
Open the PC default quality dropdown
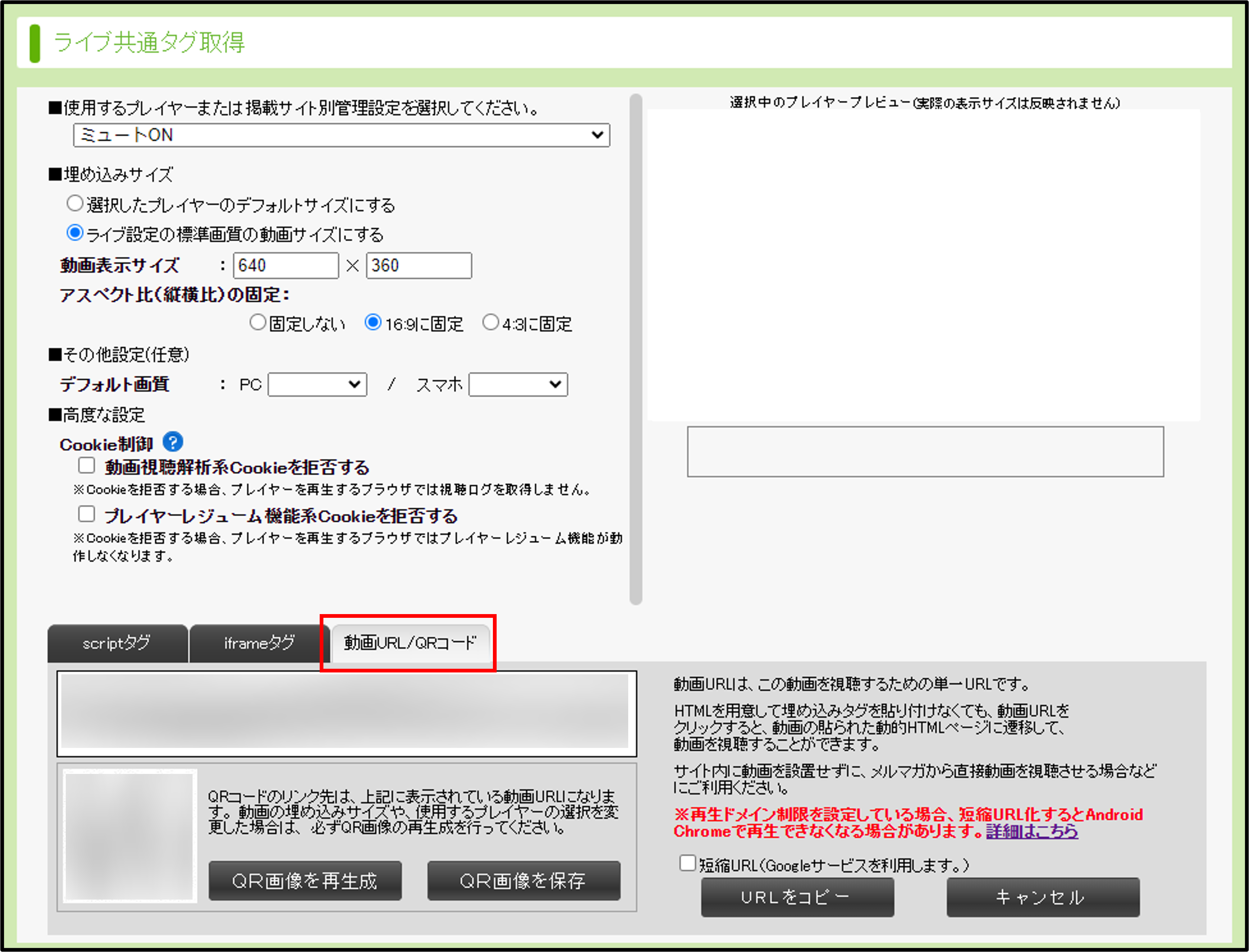click(317, 384)
